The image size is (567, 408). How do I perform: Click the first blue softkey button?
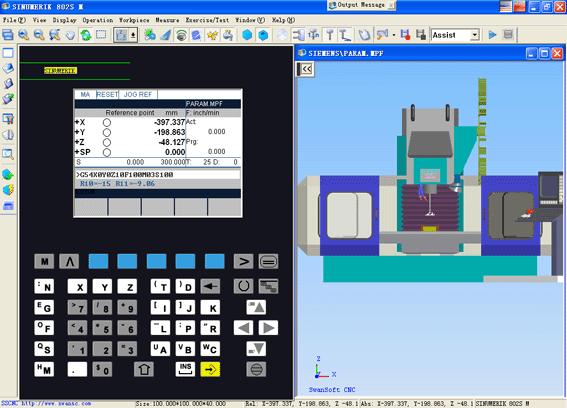tap(98, 261)
